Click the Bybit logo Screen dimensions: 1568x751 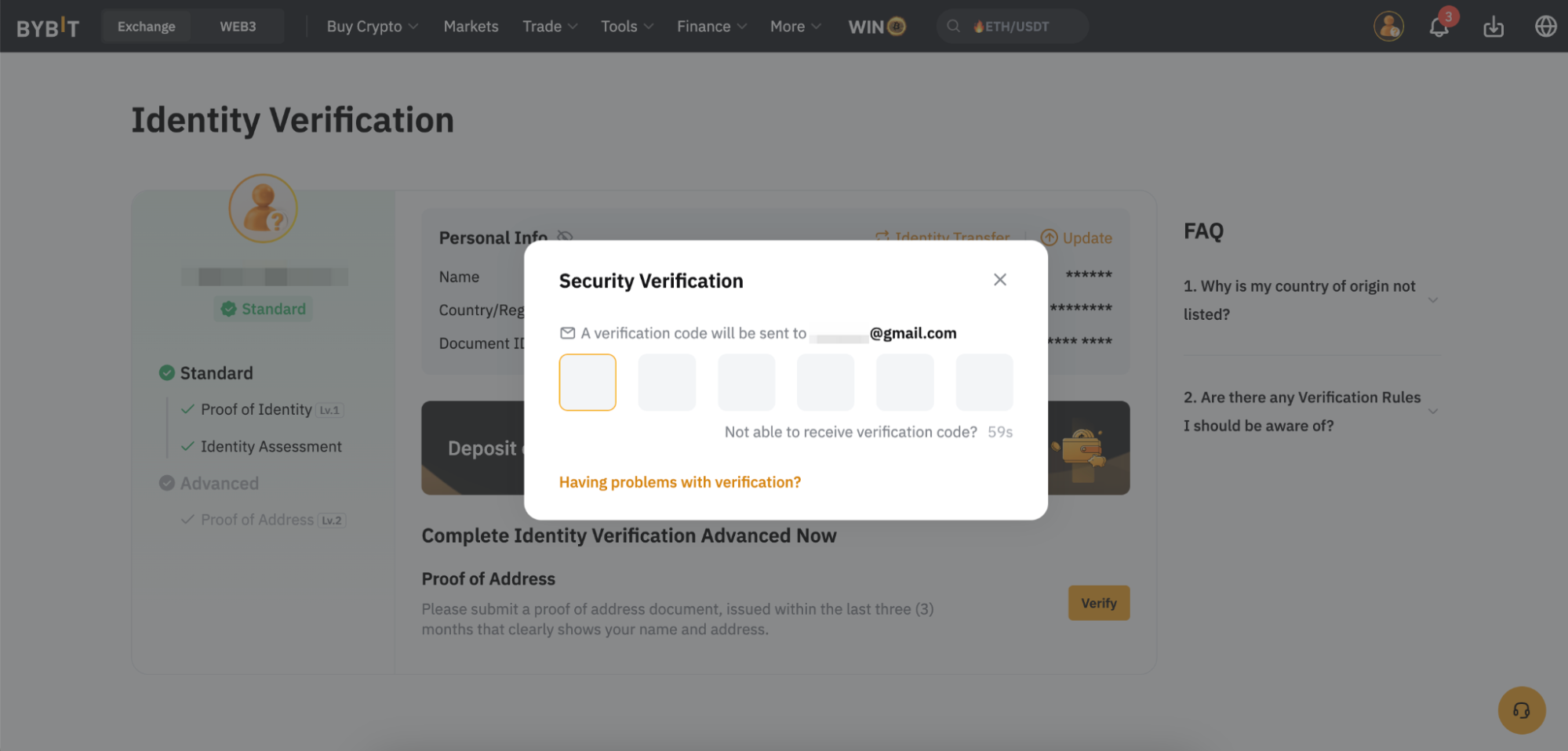pyautogui.click(x=48, y=27)
